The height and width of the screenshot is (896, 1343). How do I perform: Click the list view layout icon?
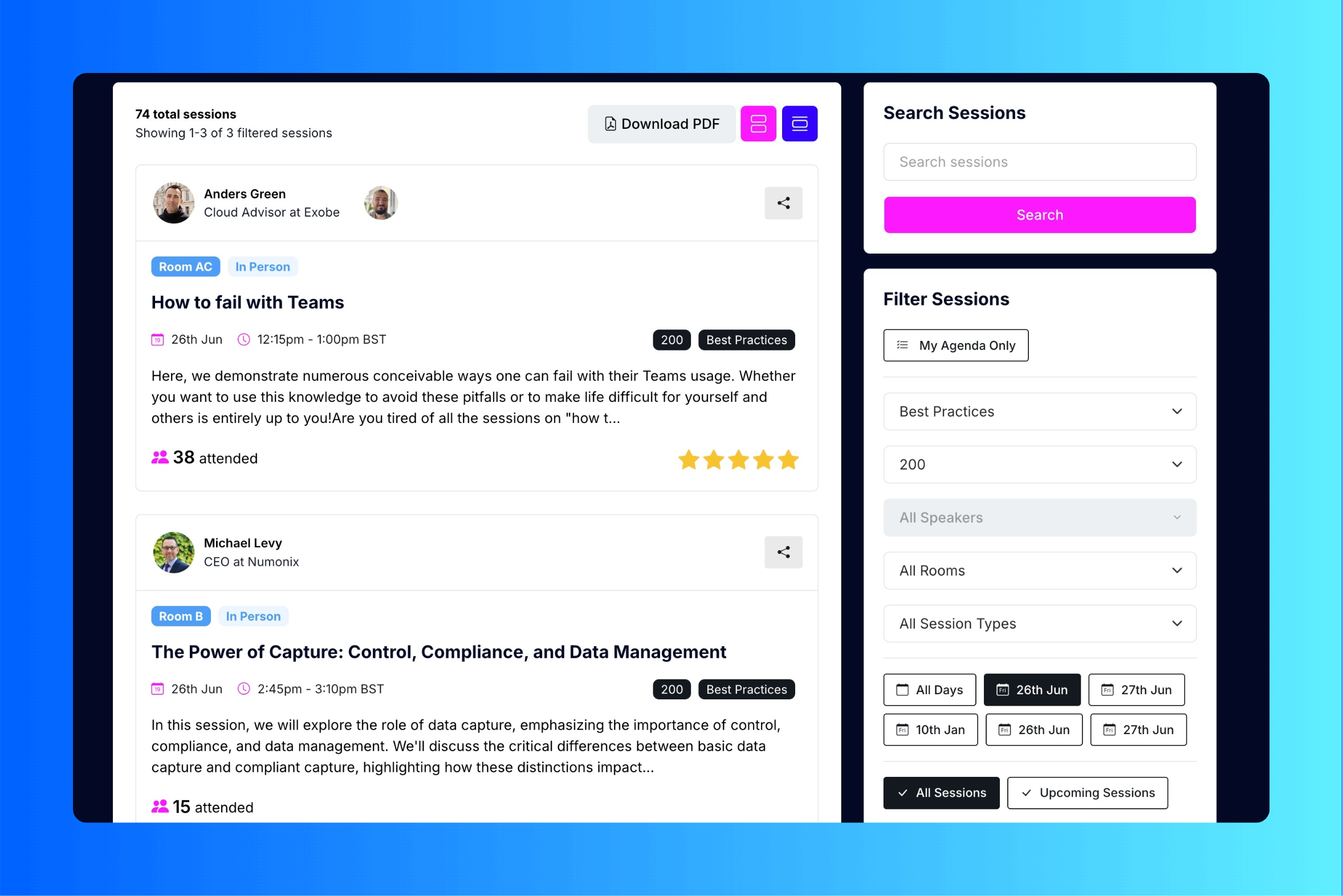tap(759, 123)
